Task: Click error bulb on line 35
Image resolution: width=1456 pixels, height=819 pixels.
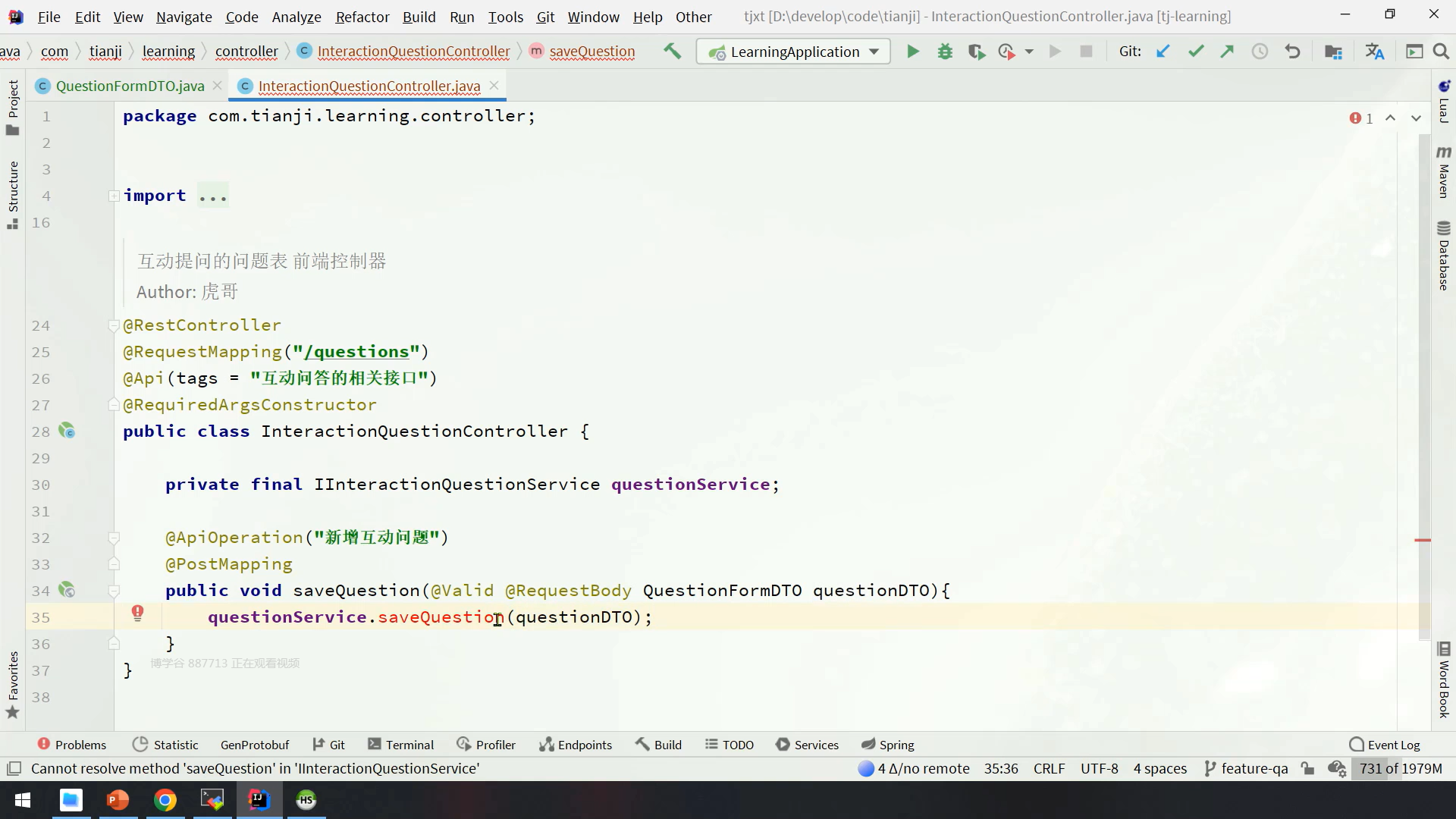Action: tap(137, 613)
